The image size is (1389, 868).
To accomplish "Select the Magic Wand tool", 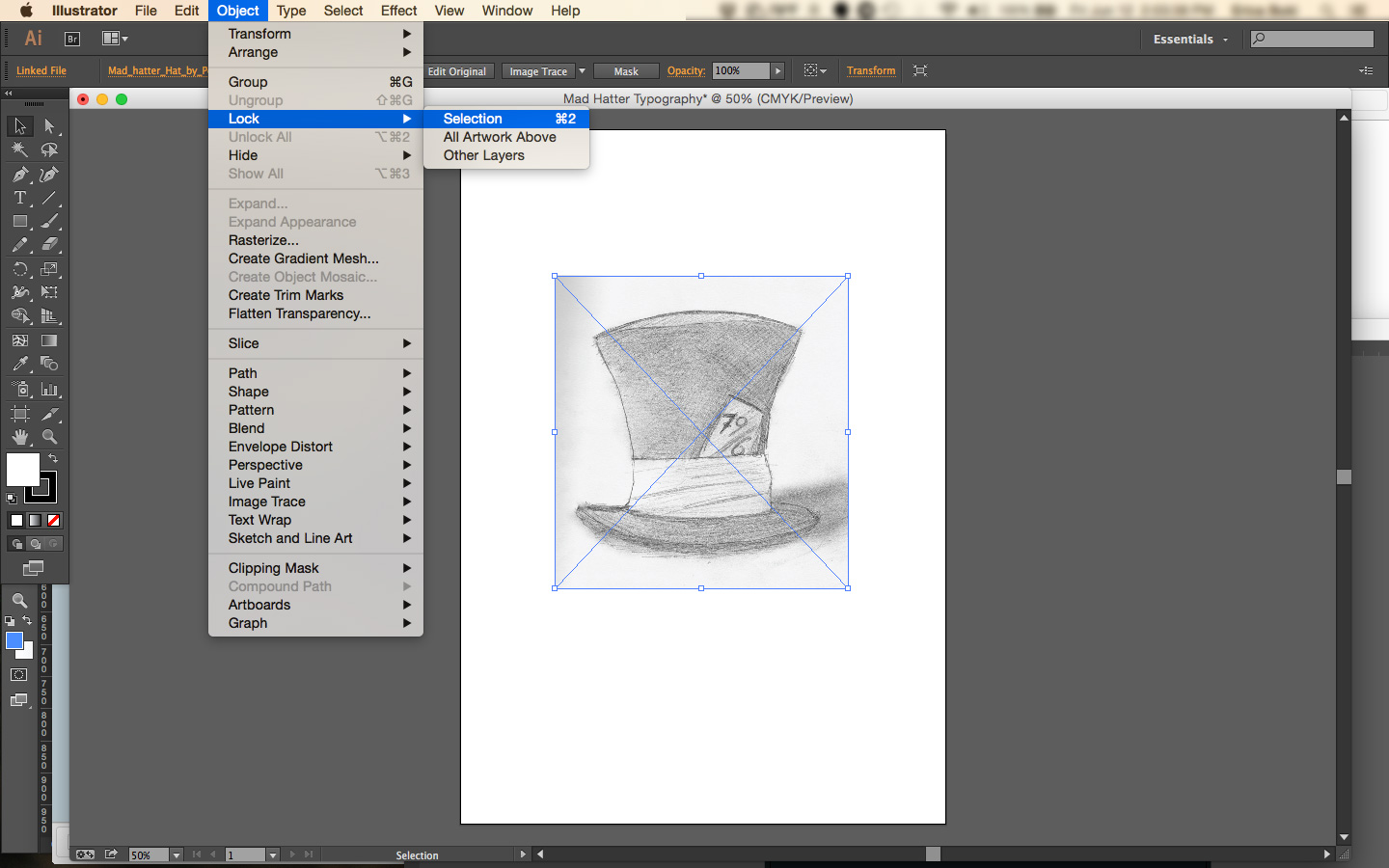I will click(20, 149).
